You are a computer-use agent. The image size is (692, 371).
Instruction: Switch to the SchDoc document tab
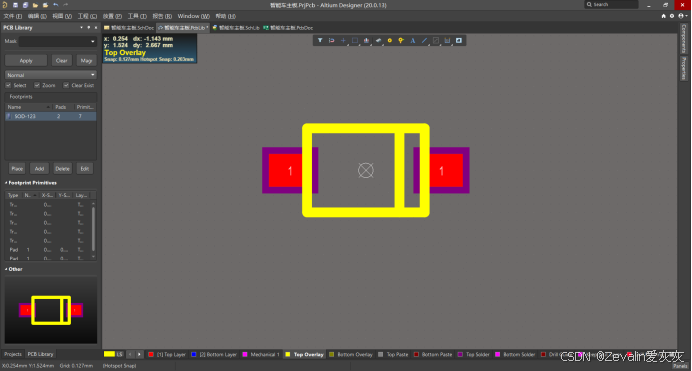click(x=129, y=28)
